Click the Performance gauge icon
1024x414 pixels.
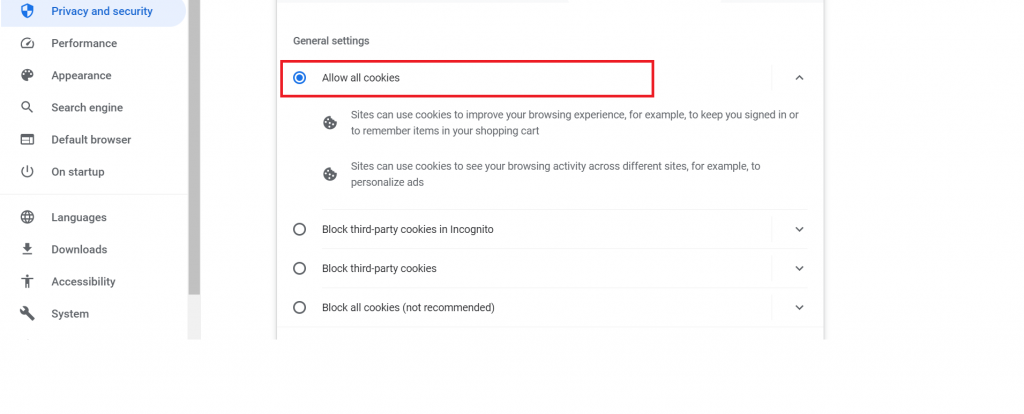(x=28, y=43)
